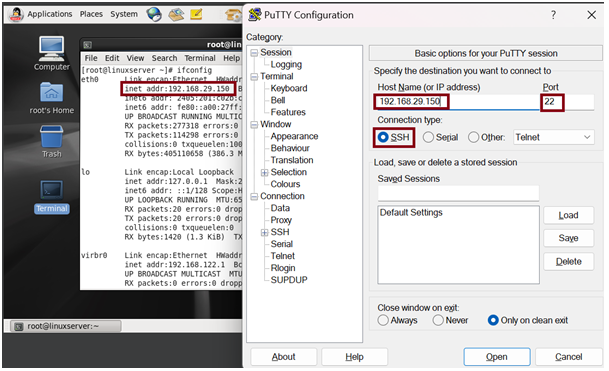609x371 pixels.
Task: Collapse the Window category tree node
Action: (254, 125)
